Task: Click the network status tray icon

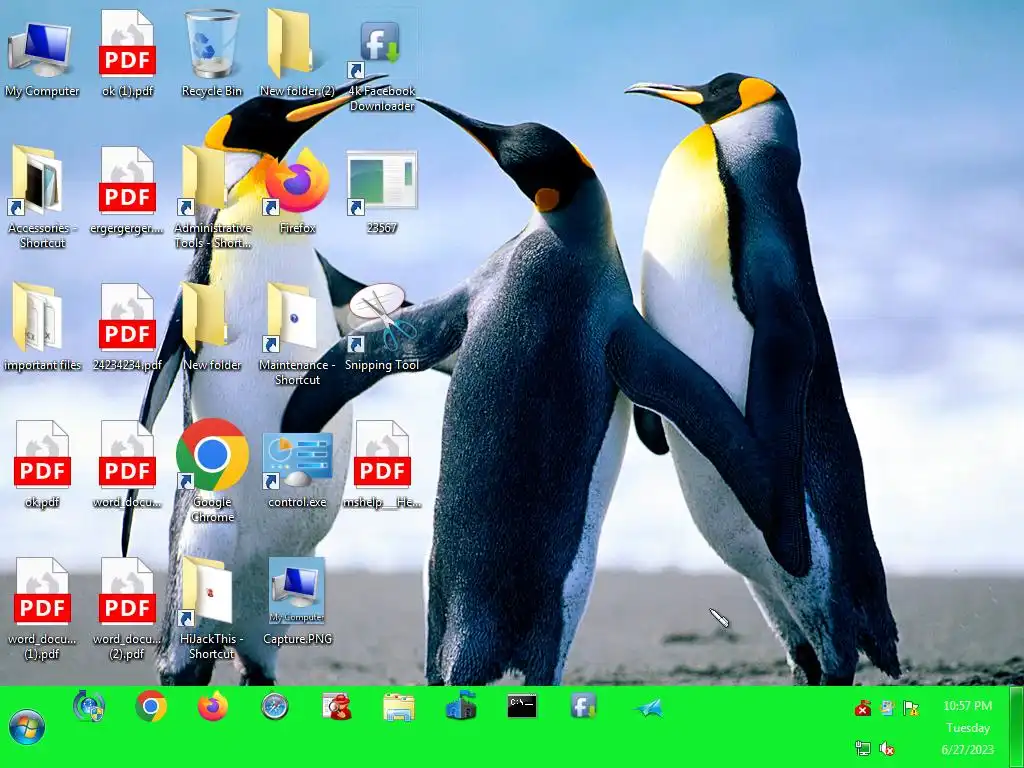Action: click(863, 748)
